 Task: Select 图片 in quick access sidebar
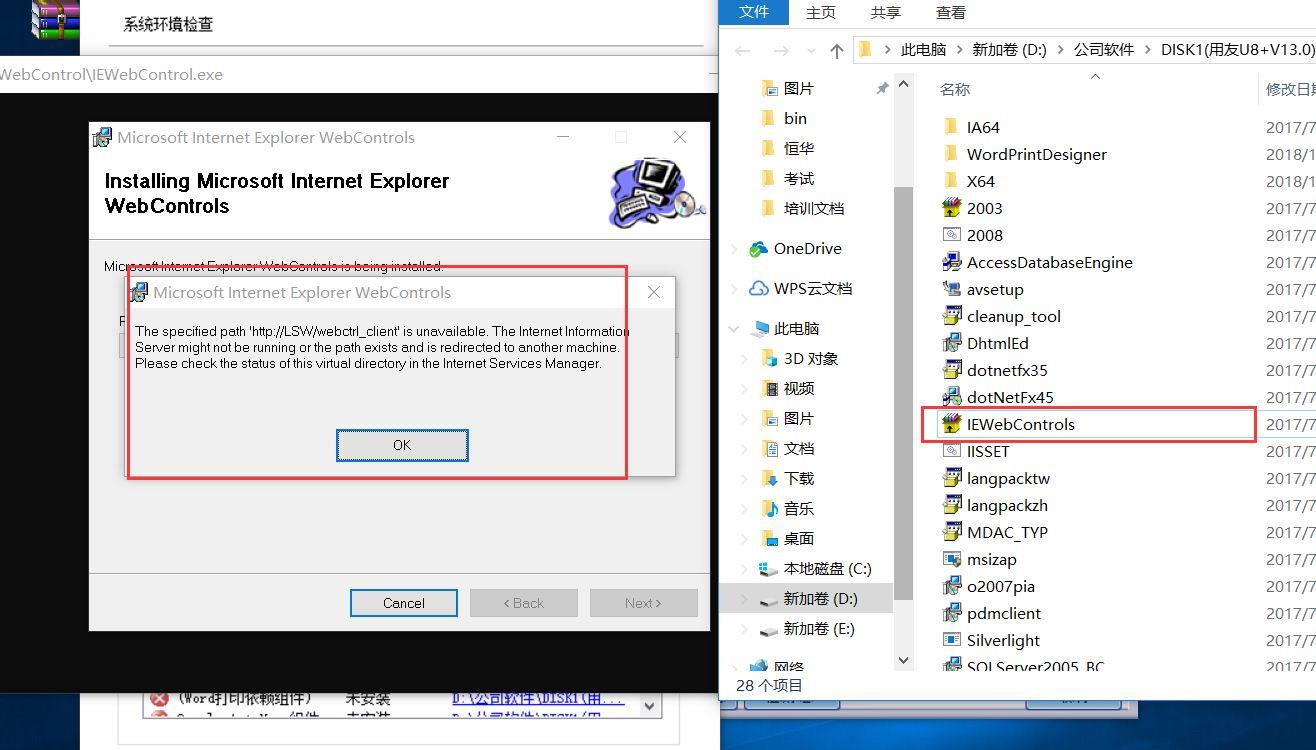pos(799,88)
